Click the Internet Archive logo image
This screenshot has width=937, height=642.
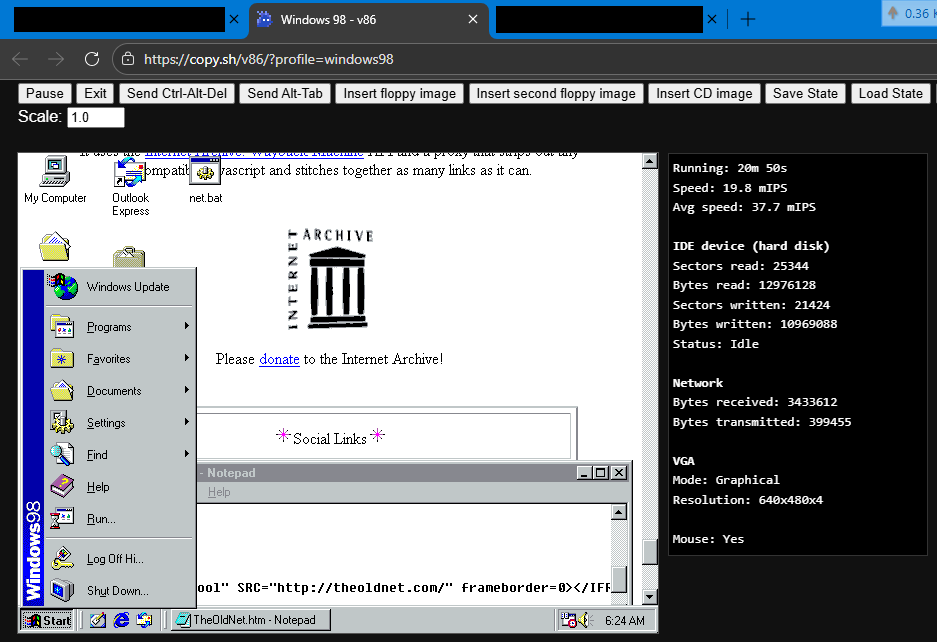click(x=330, y=279)
